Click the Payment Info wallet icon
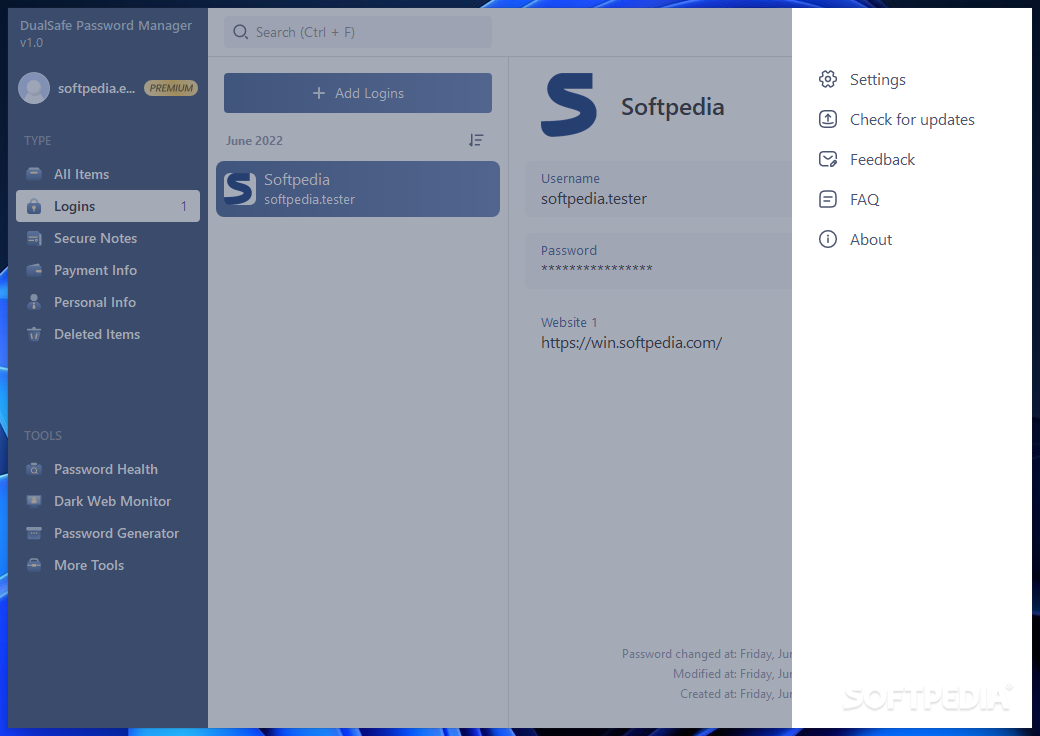Viewport: 1040px width, 736px height. (34, 270)
